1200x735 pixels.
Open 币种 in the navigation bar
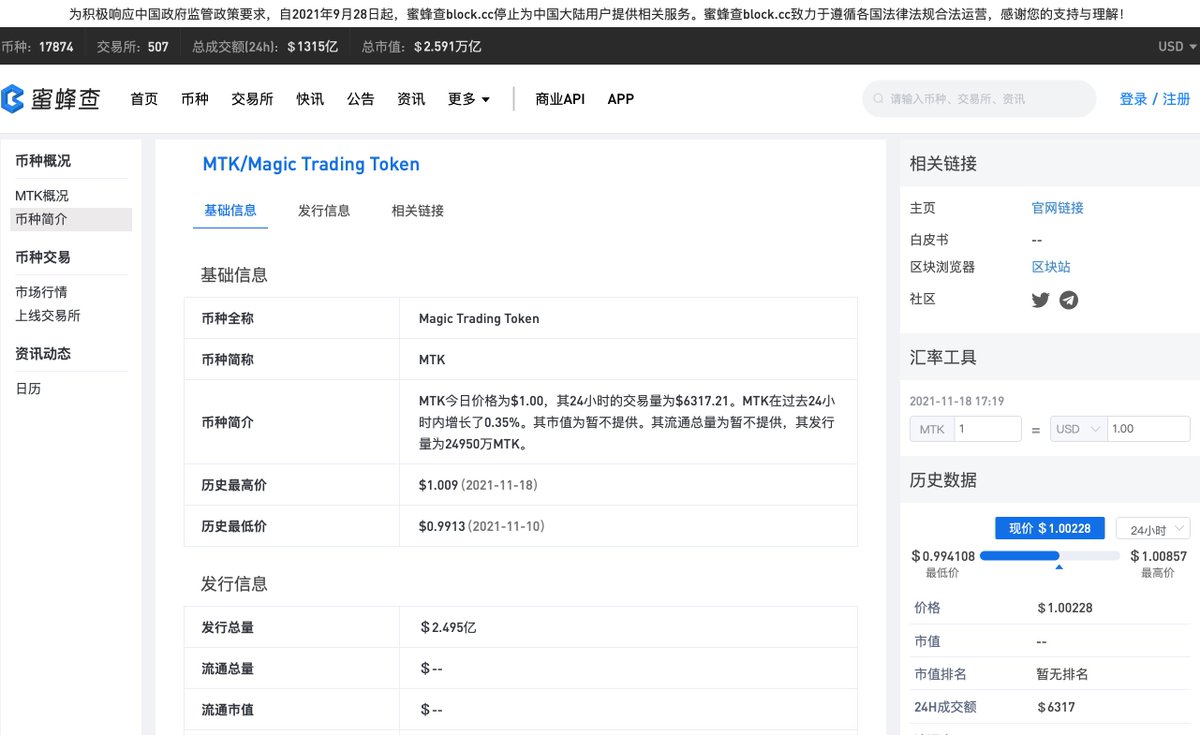195,99
